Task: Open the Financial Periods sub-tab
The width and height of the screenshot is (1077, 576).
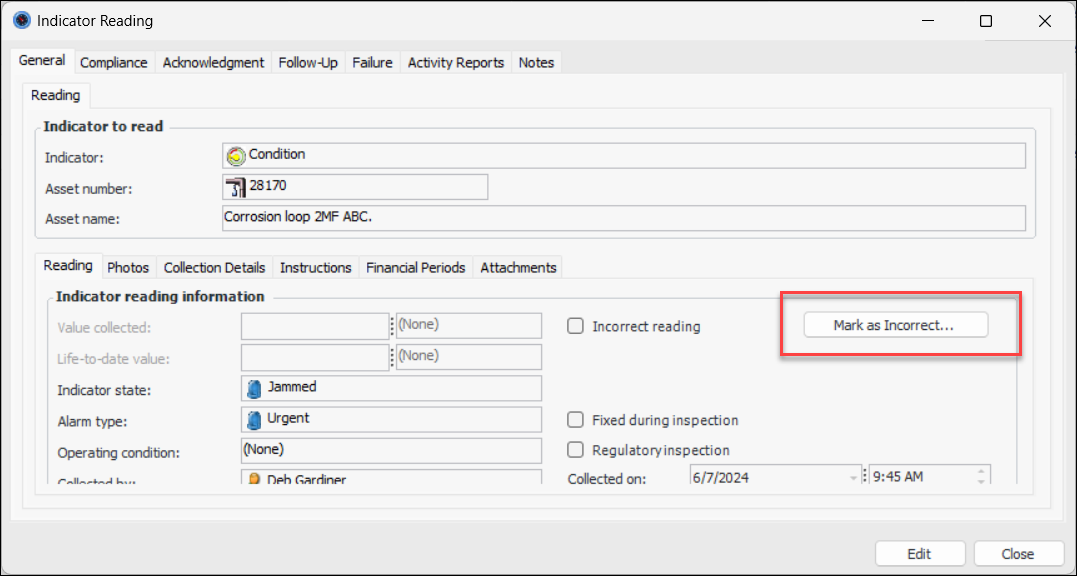Action: 416,268
